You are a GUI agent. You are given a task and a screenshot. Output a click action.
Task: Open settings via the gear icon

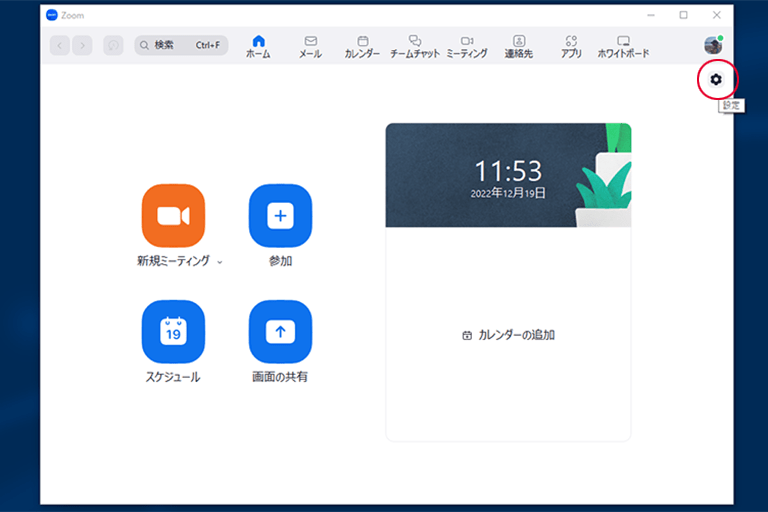pyautogui.click(x=716, y=79)
